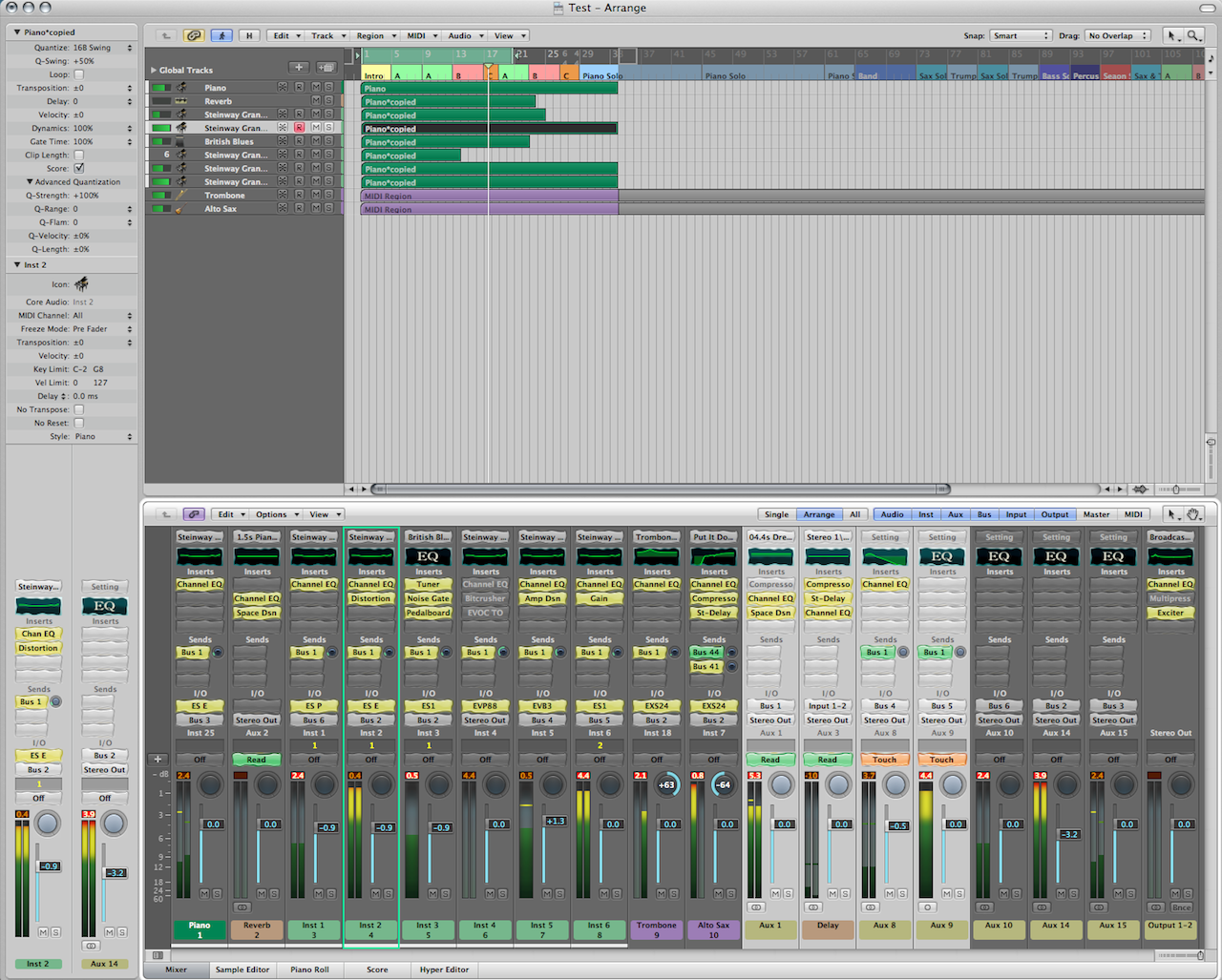
Task: Click the Alto Sax track instrument icon
Action: [180, 208]
